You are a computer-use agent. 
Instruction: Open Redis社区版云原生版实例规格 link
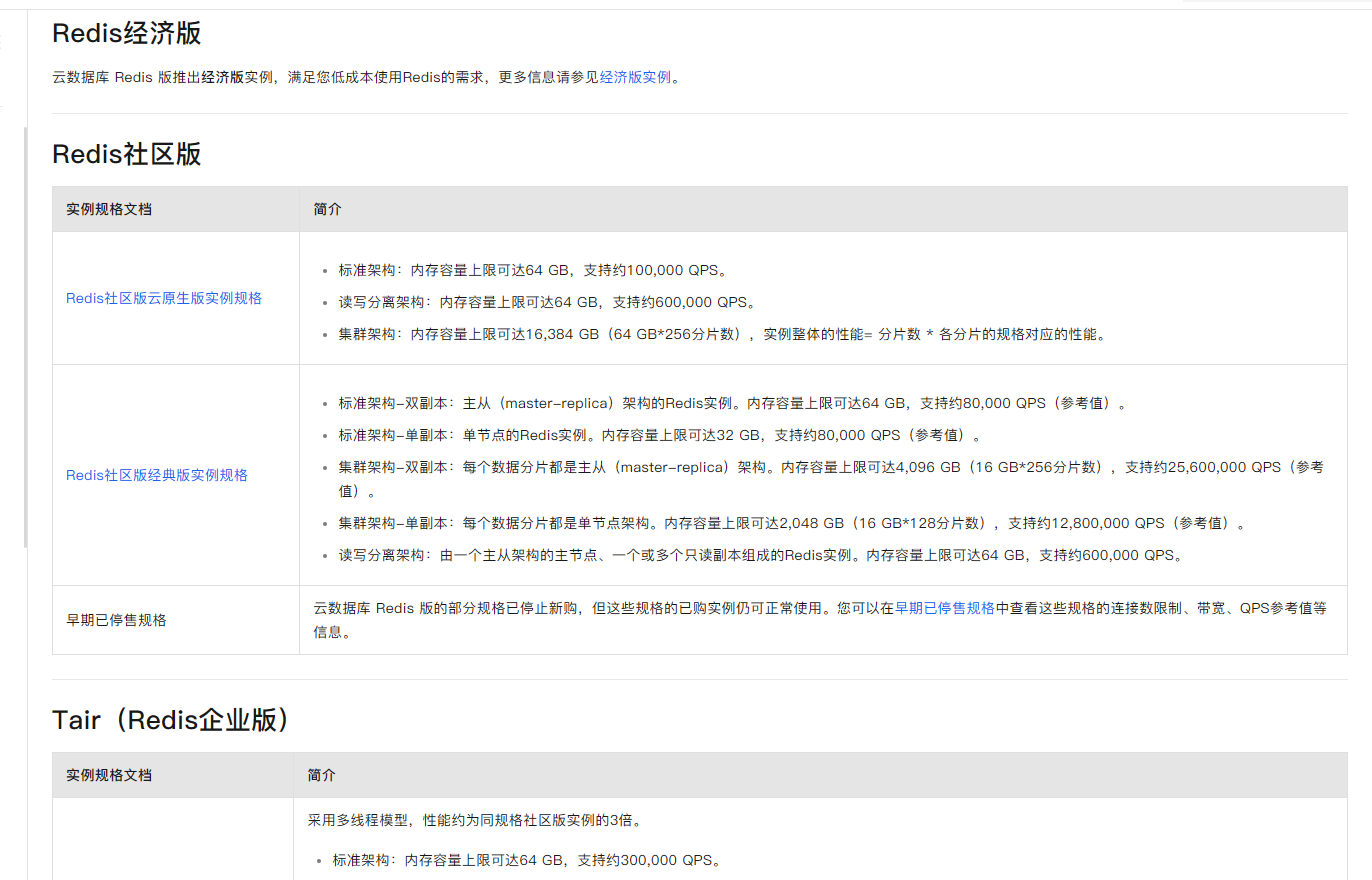(x=164, y=298)
